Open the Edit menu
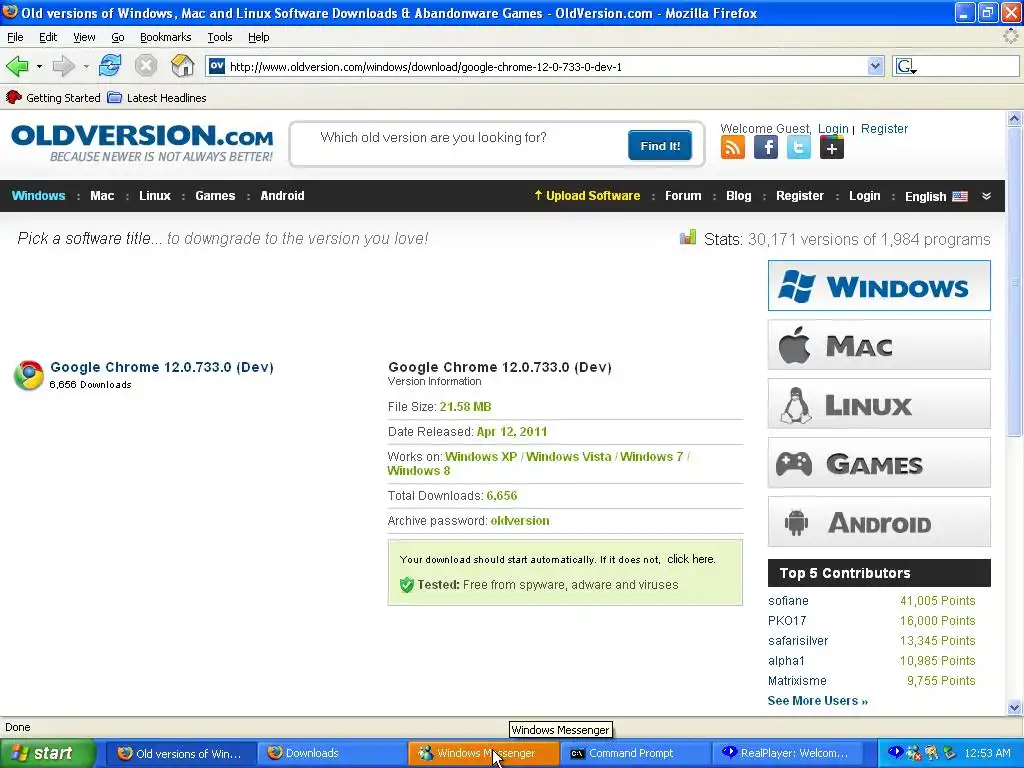The image size is (1024, 768). click(48, 37)
